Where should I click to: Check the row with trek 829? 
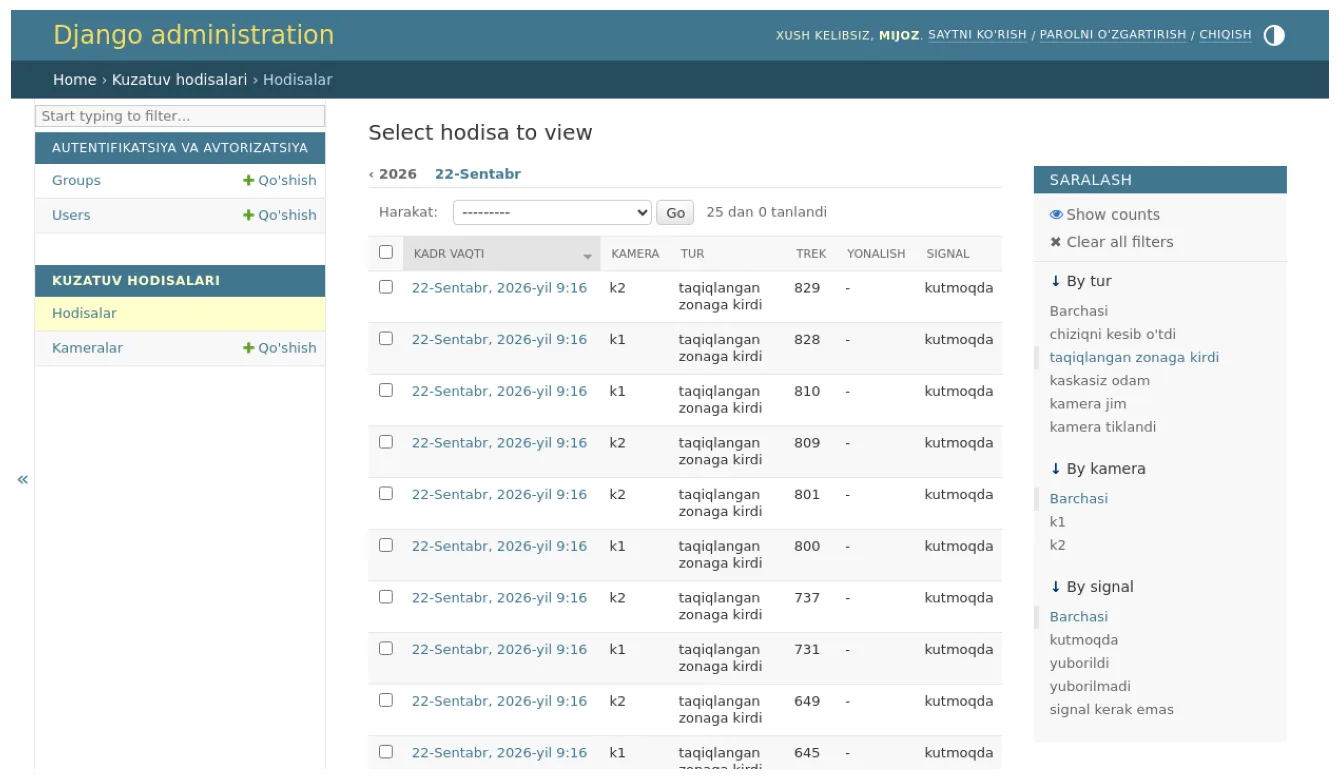pyautogui.click(x=386, y=287)
